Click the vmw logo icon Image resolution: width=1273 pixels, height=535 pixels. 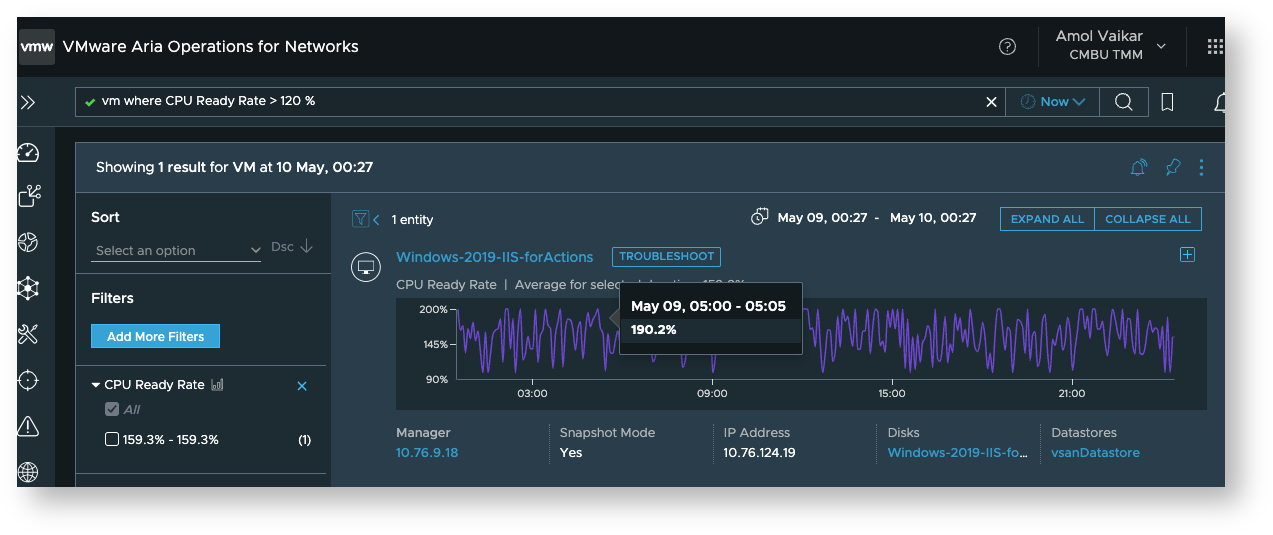(x=36, y=47)
